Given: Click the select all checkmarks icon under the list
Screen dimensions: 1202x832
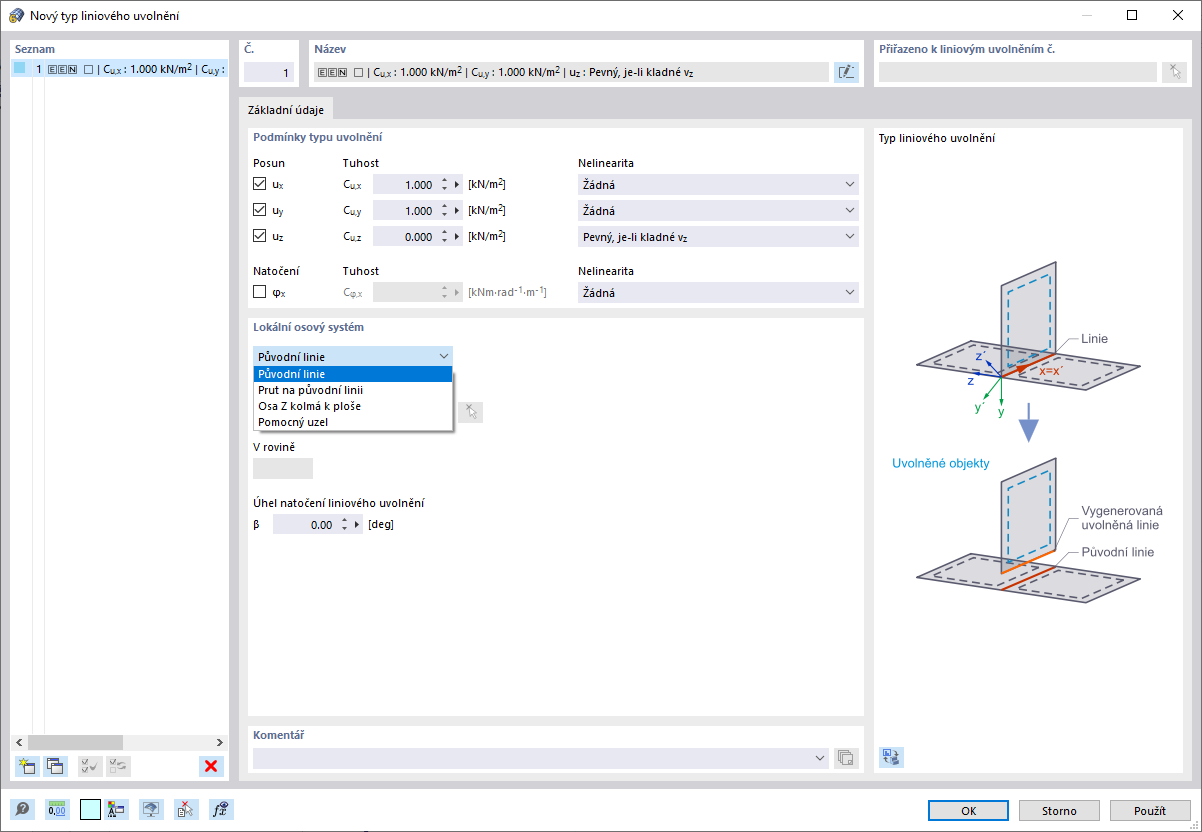Looking at the screenshot, I should pos(89,766).
